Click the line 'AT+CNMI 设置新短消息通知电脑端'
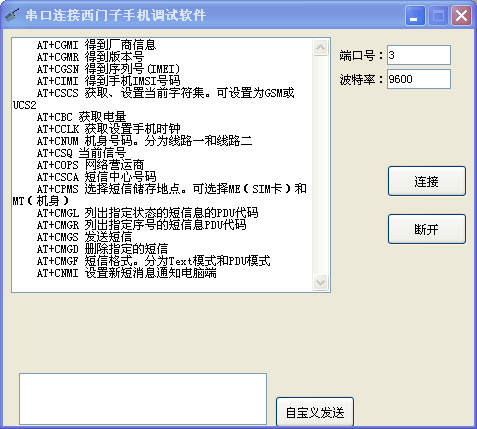The image size is (477, 429). pos(126,273)
